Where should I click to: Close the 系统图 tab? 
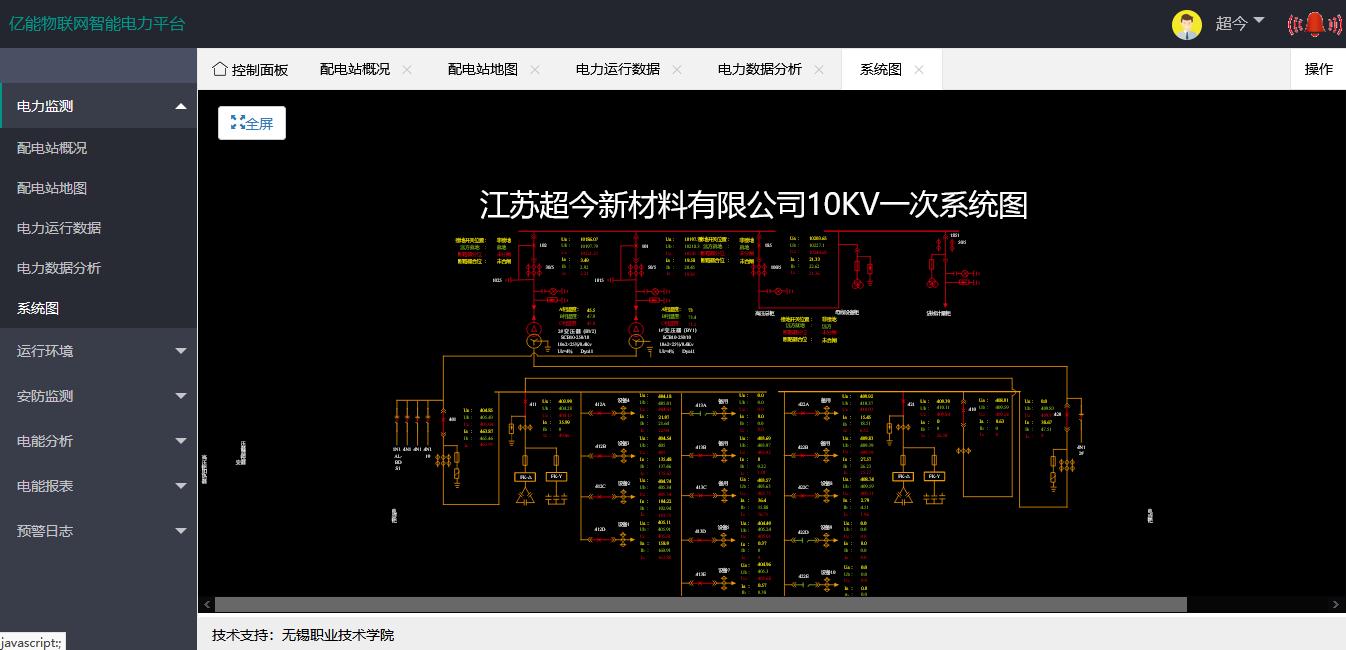(919, 69)
